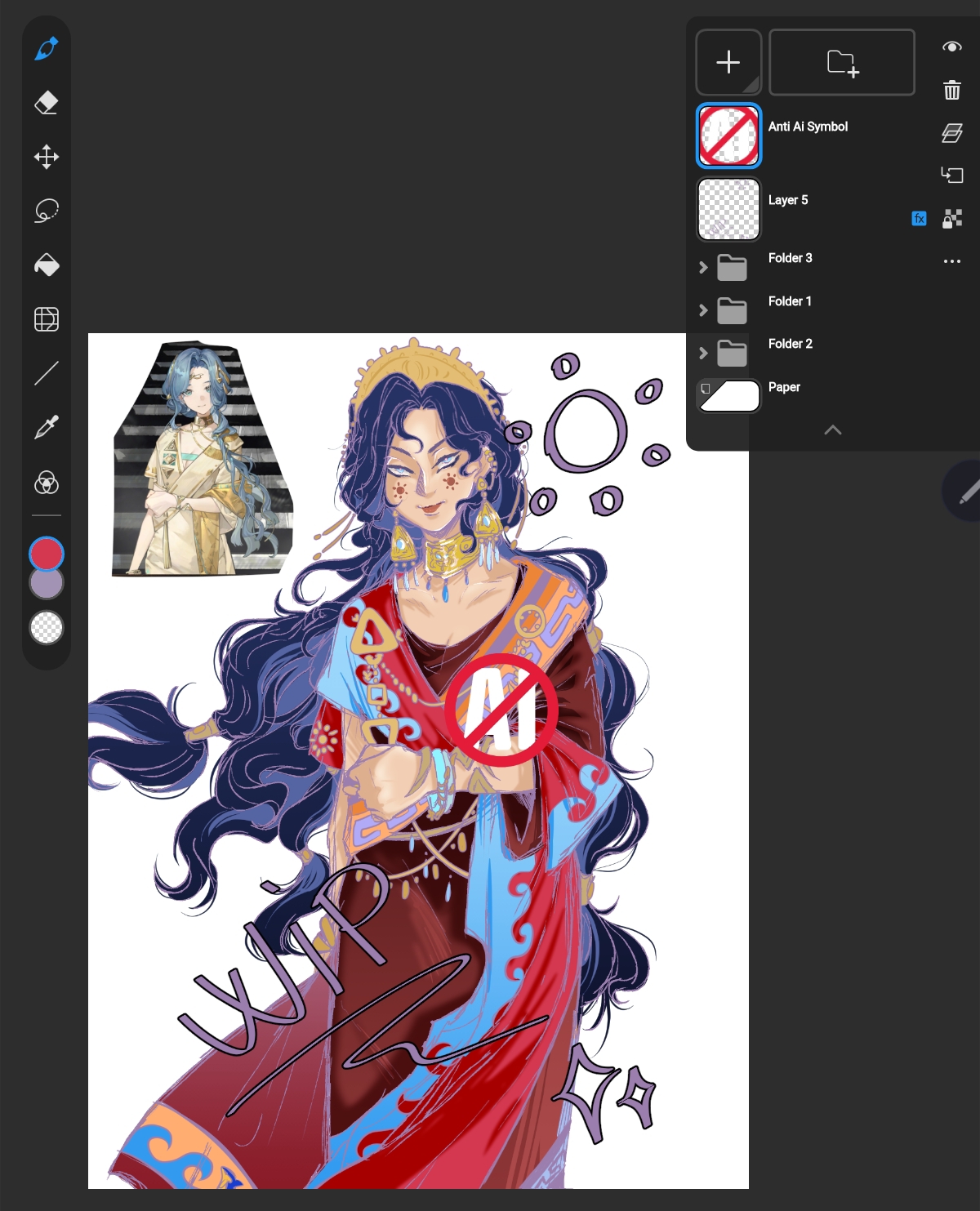Collapse the layers panel with chevron
The image size is (980, 1211).
[832, 430]
